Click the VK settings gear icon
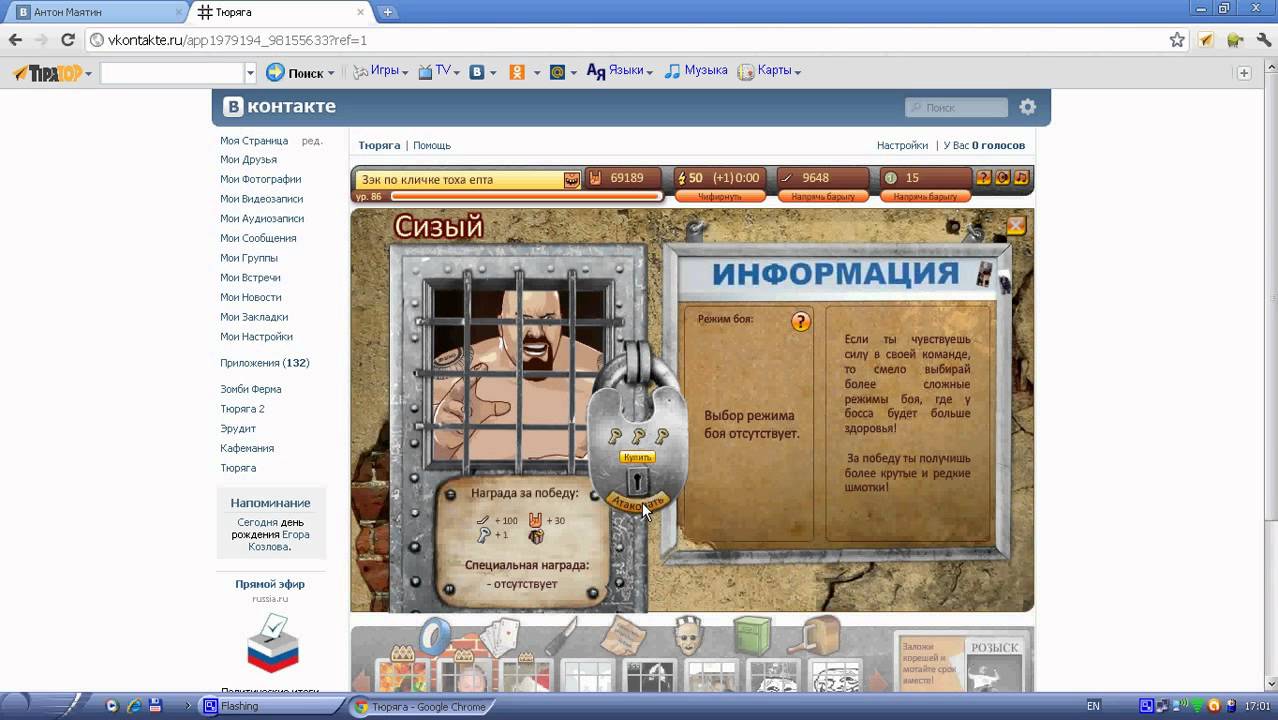The height and width of the screenshot is (720, 1278). click(x=1028, y=107)
